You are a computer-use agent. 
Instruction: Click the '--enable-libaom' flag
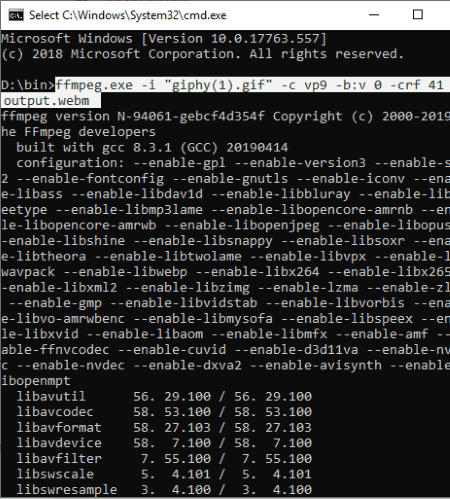tap(145, 334)
